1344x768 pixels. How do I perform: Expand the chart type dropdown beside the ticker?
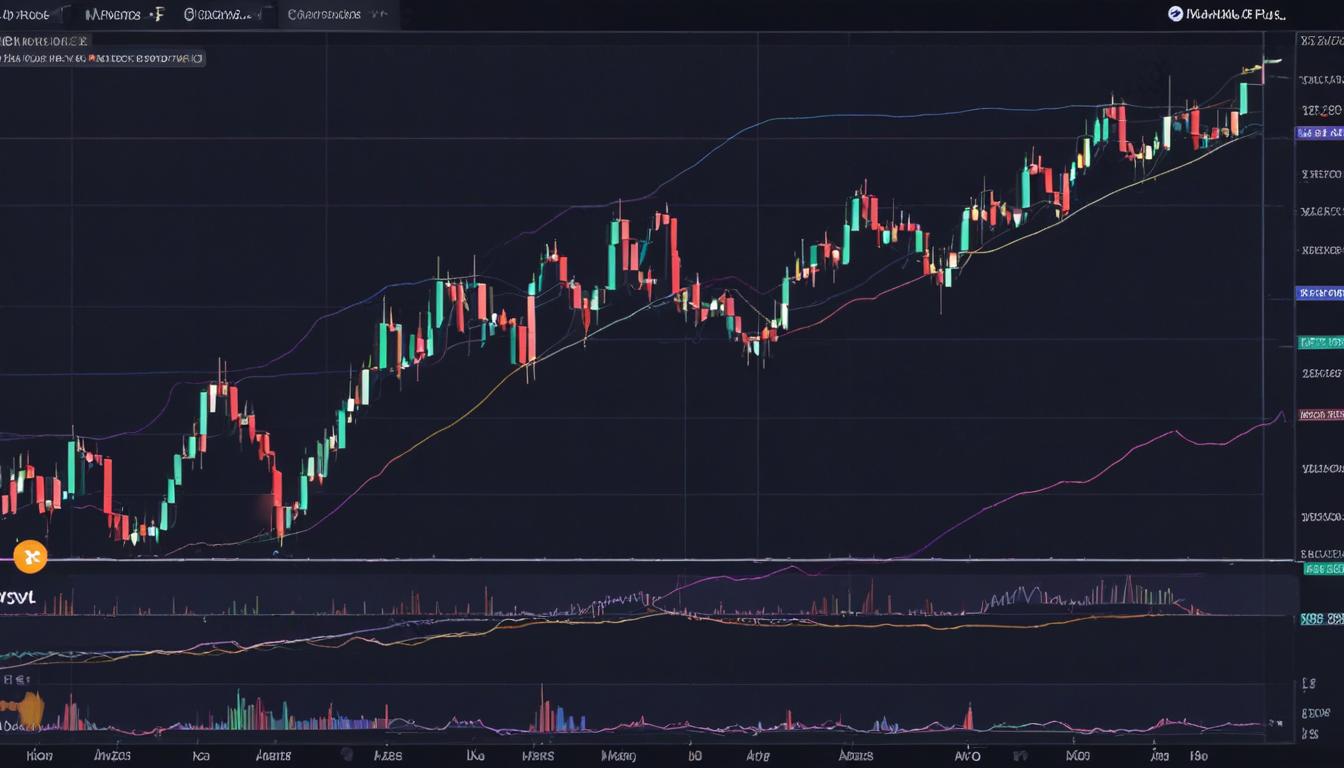pos(64,13)
